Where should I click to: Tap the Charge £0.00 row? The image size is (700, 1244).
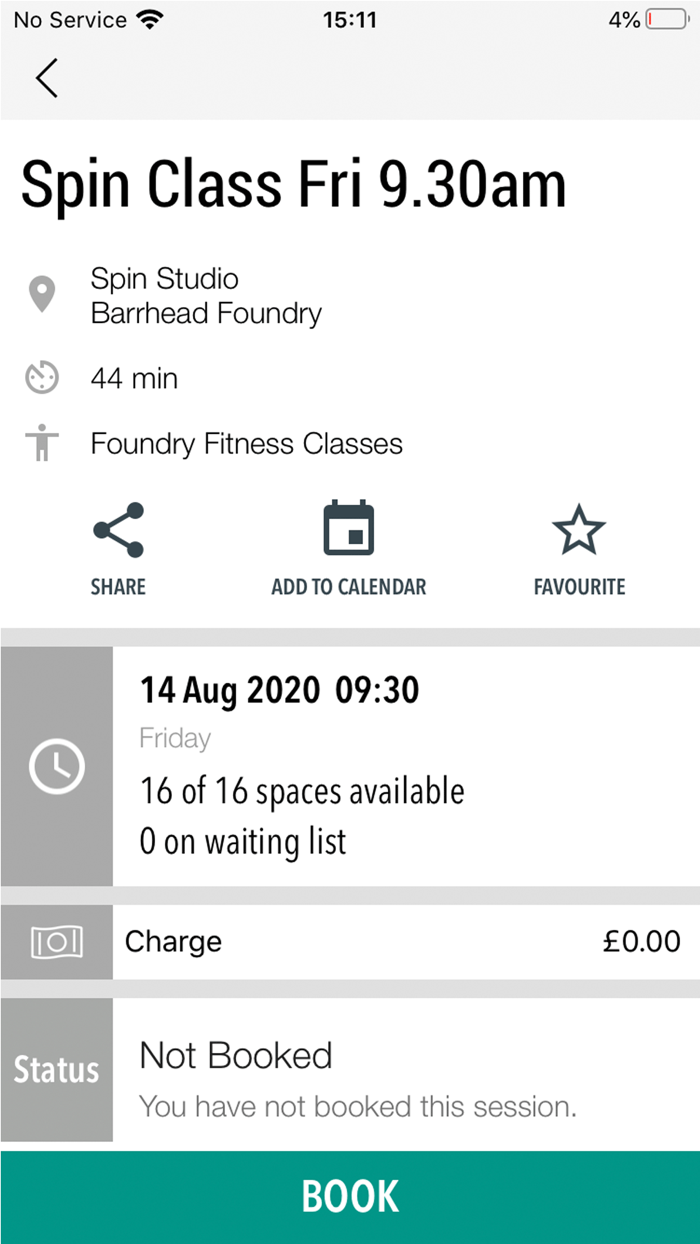(400, 942)
